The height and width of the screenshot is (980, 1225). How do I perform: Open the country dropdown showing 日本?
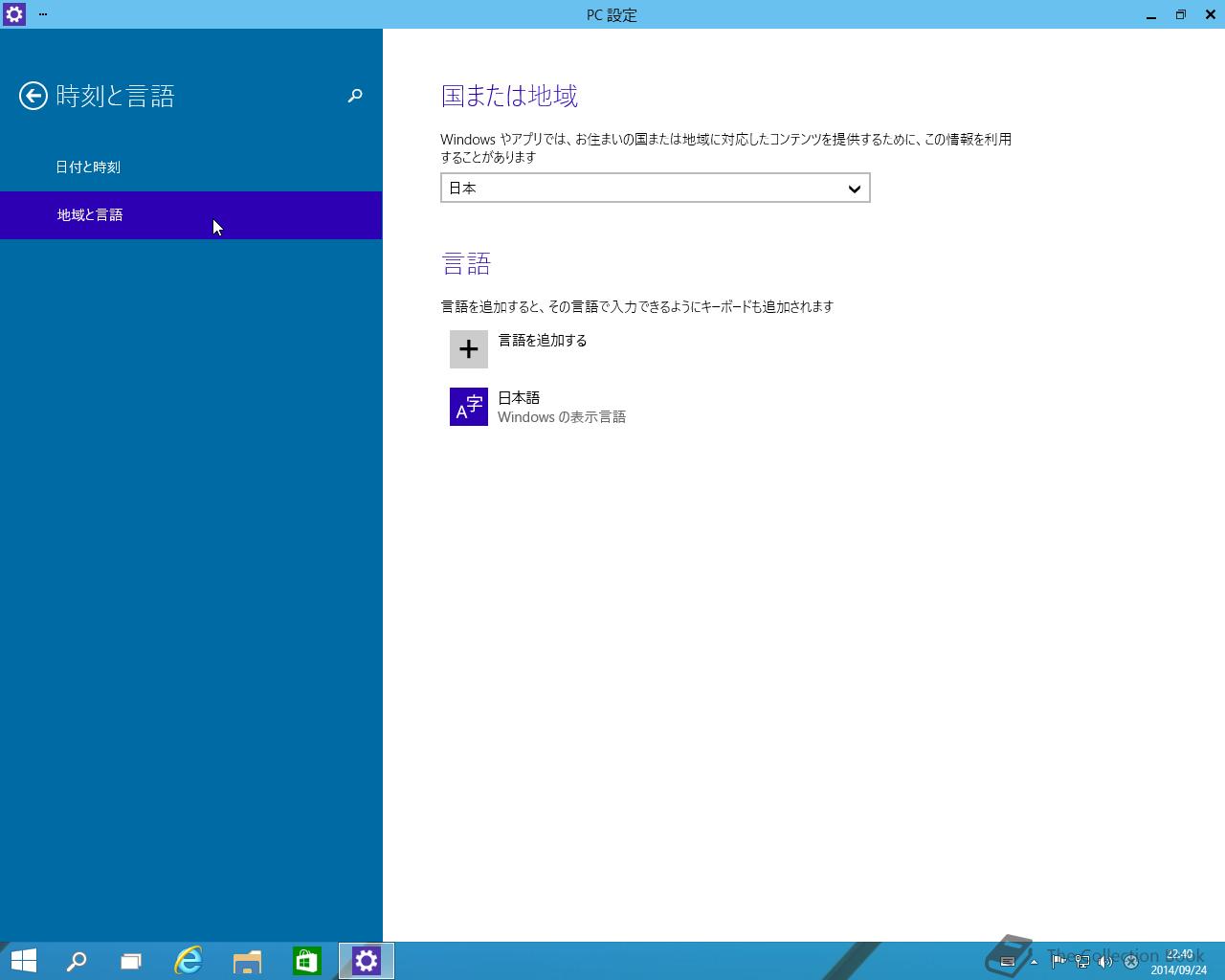coord(656,189)
